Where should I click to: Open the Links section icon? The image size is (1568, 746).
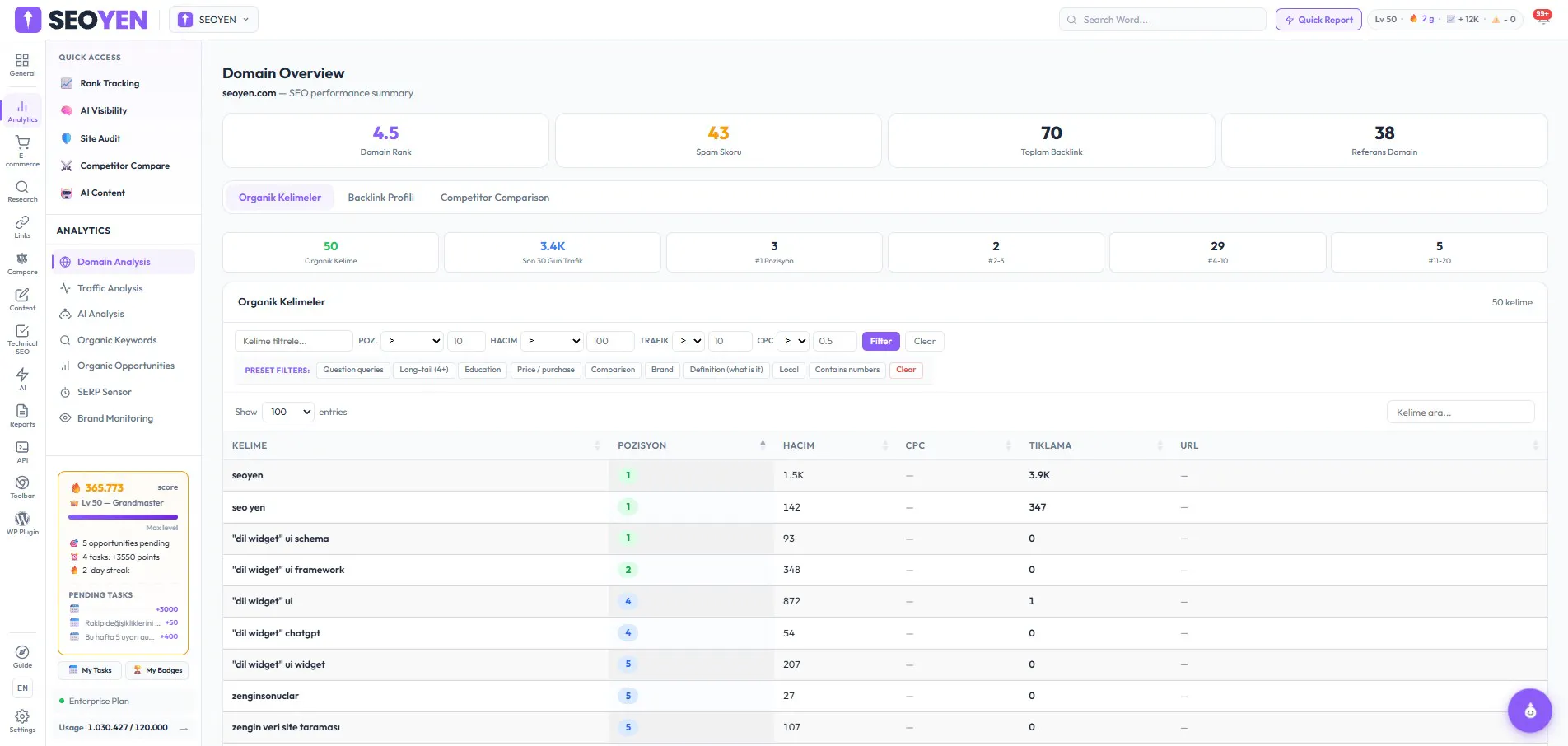pyautogui.click(x=22, y=227)
